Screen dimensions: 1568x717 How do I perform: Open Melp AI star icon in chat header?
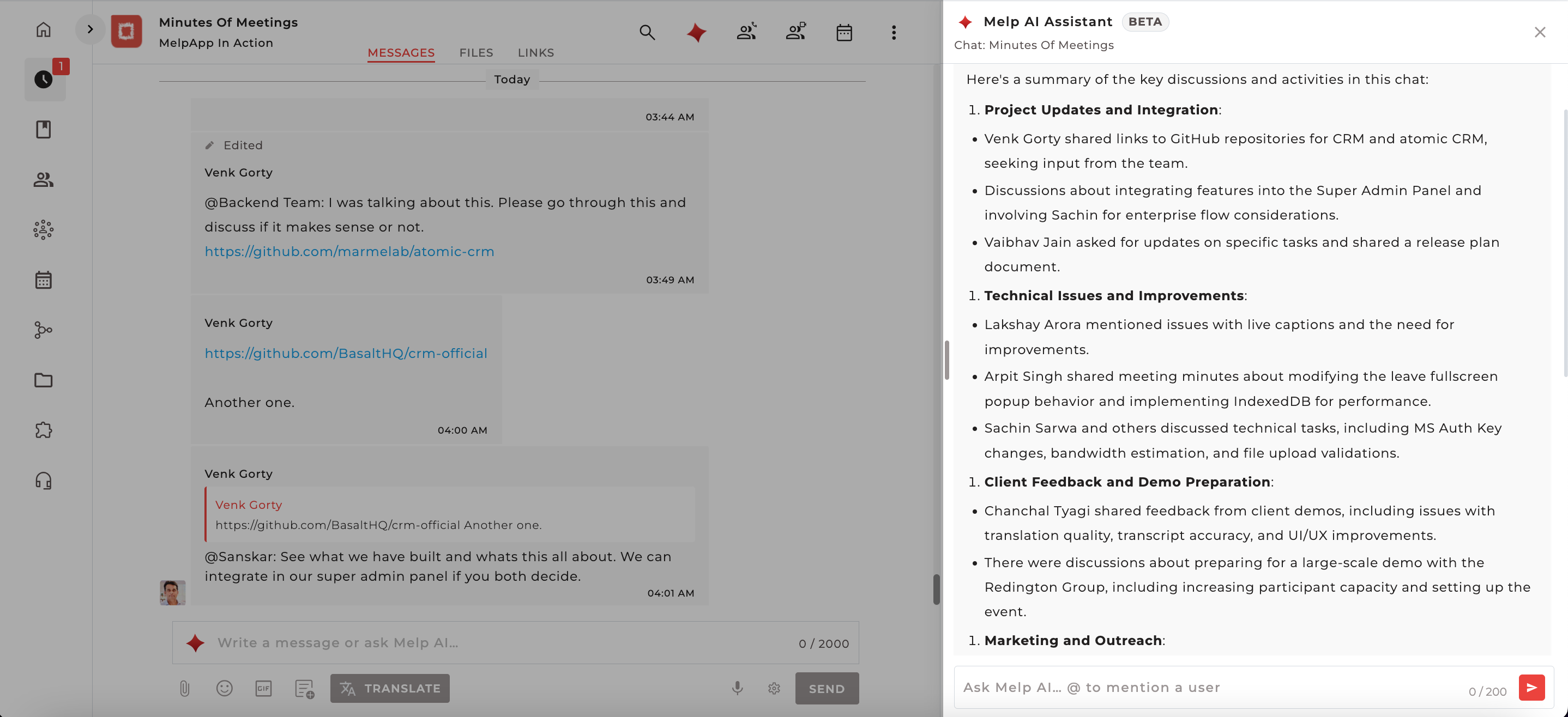click(696, 32)
